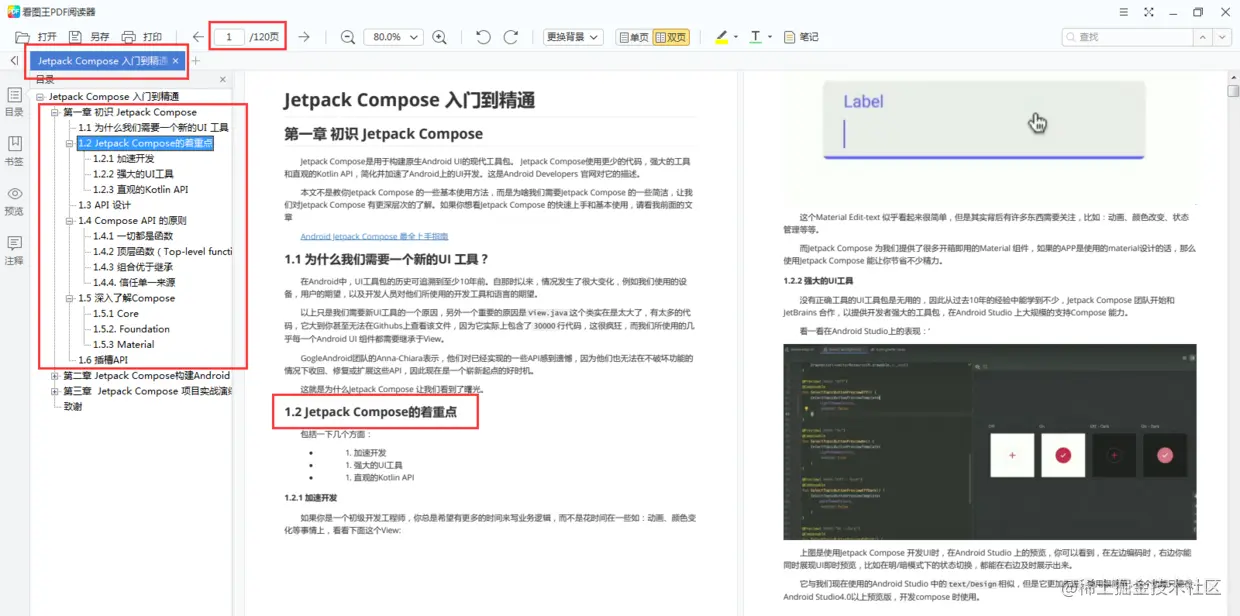This screenshot has height=616, width=1240.
Task: Select outline item 1.4.1 一切都是函数
Action: tap(132, 236)
